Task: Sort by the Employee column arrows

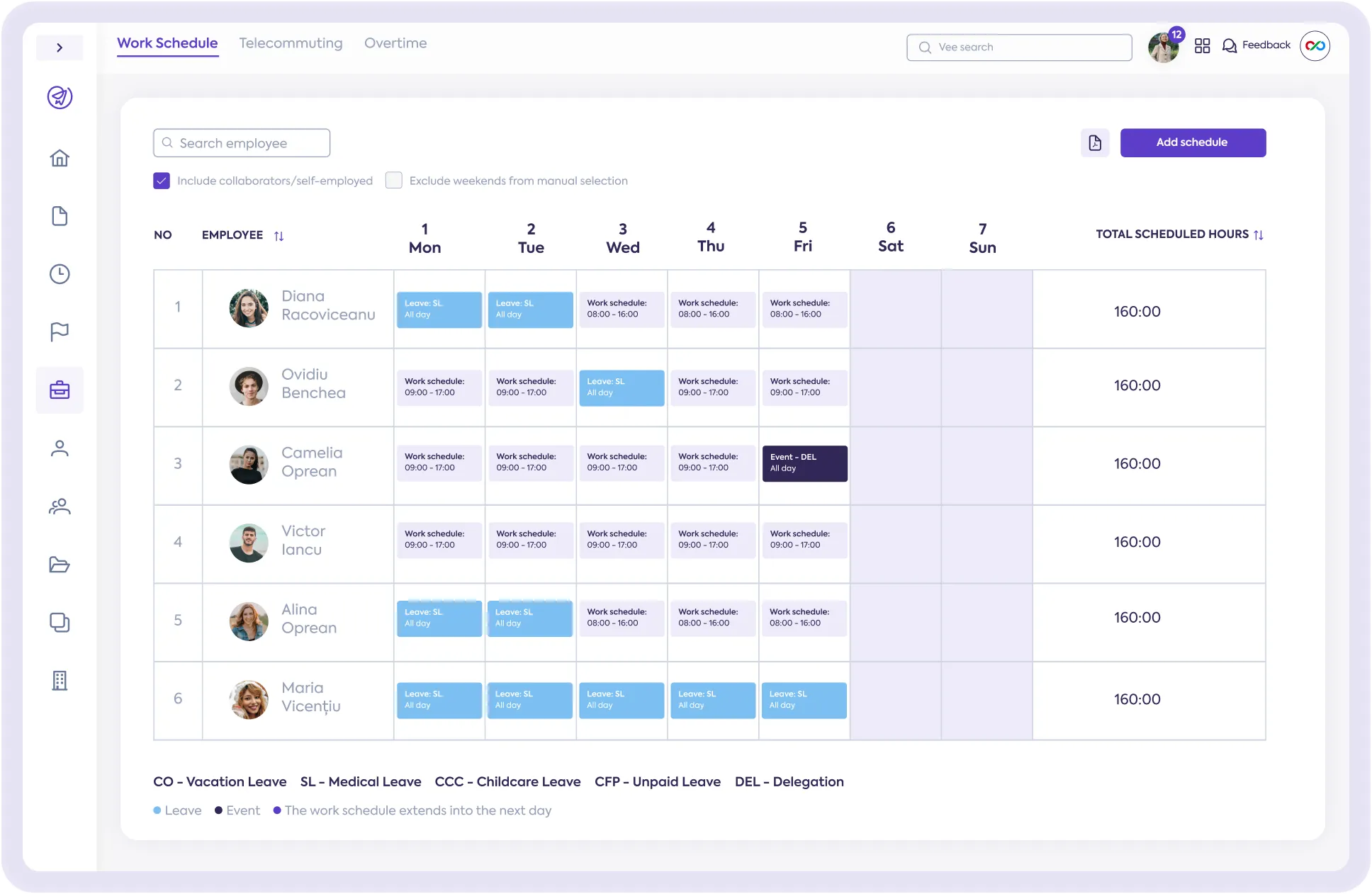Action: (x=279, y=236)
